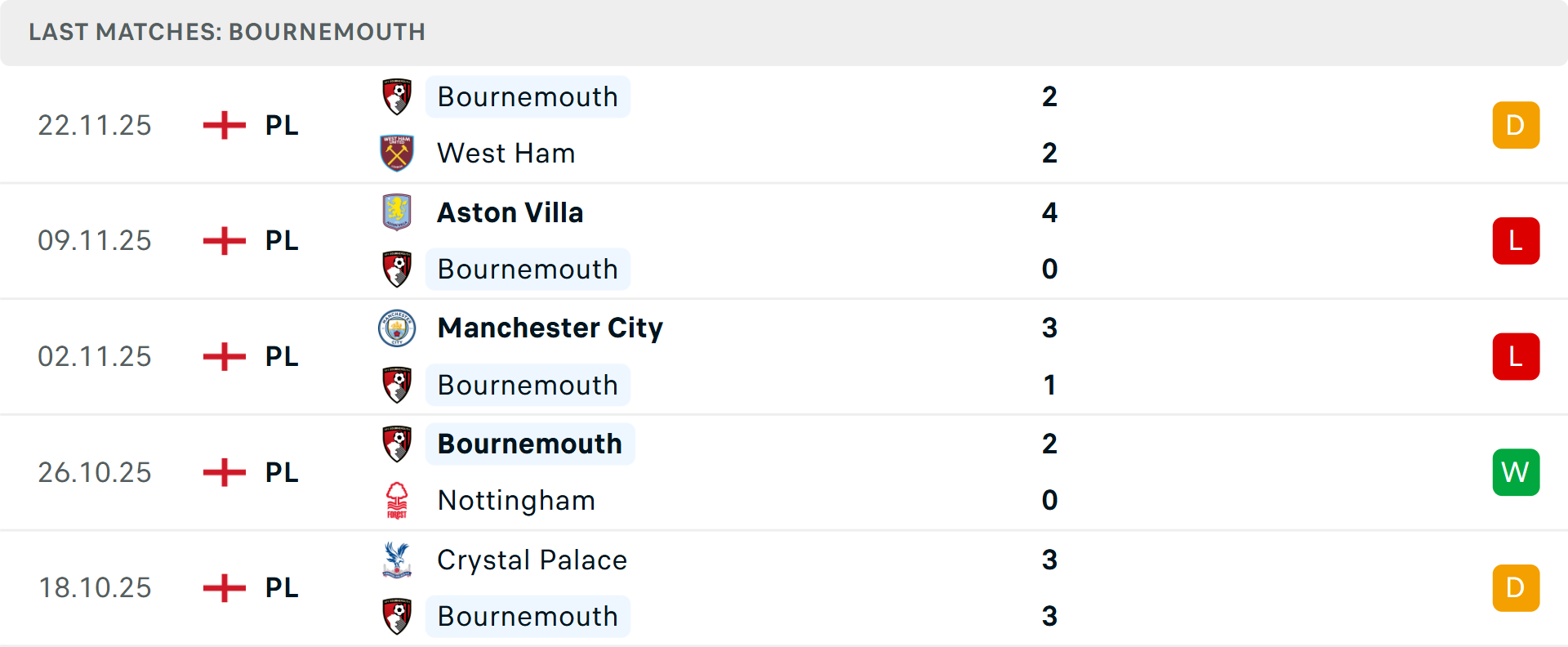
Task: Open Manchester City via its club crest
Action: [397, 328]
